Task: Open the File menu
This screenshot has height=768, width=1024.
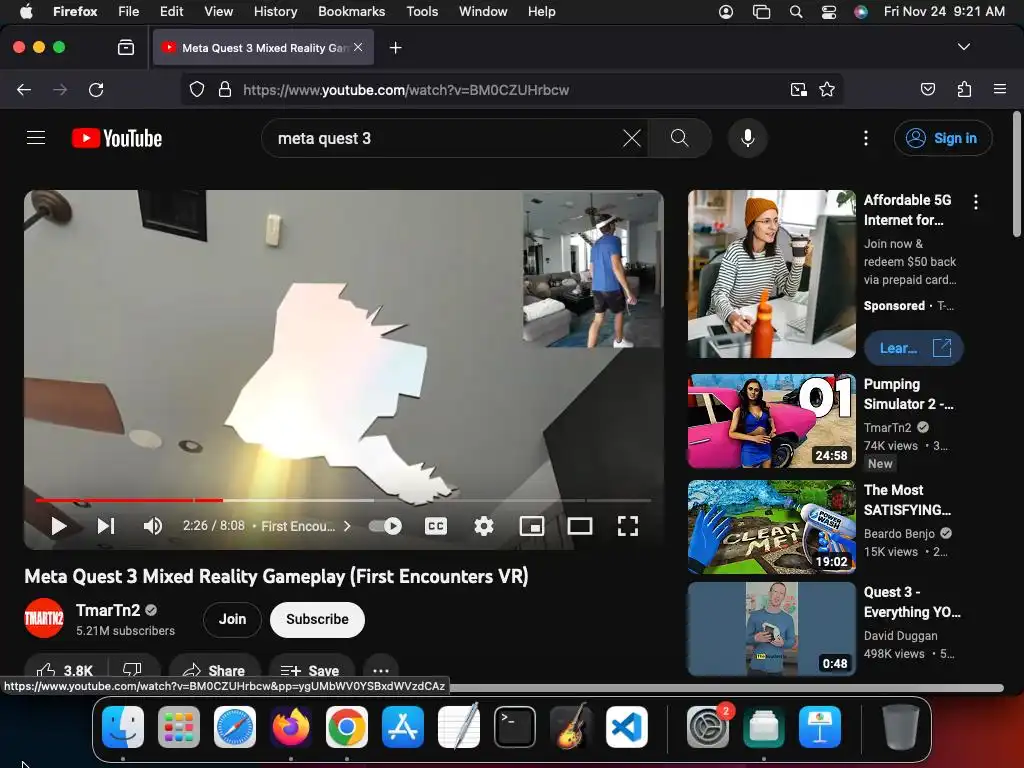Action: click(x=128, y=11)
